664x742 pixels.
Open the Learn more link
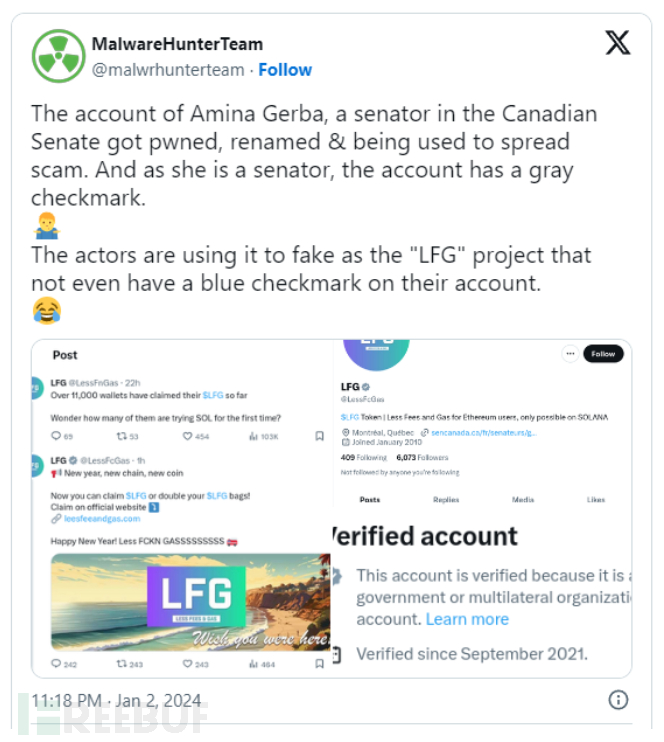pos(467,619)
